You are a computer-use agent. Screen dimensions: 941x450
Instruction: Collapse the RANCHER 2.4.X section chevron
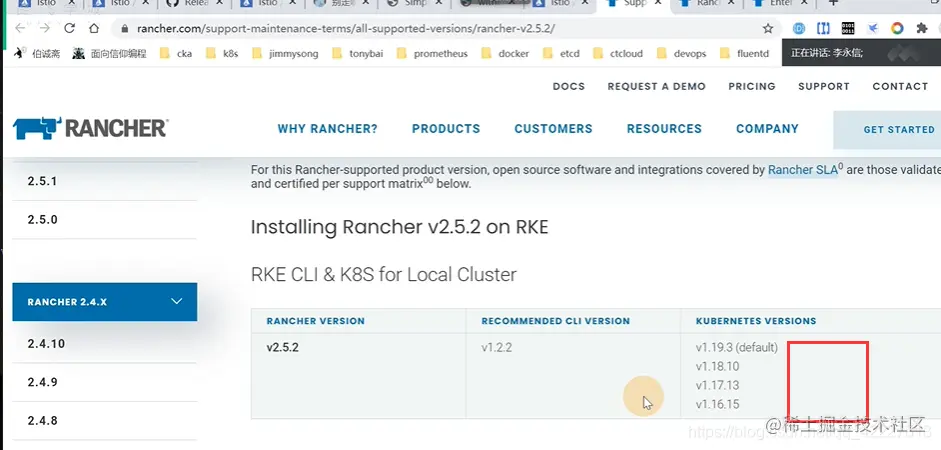click(x=176, y=301)
